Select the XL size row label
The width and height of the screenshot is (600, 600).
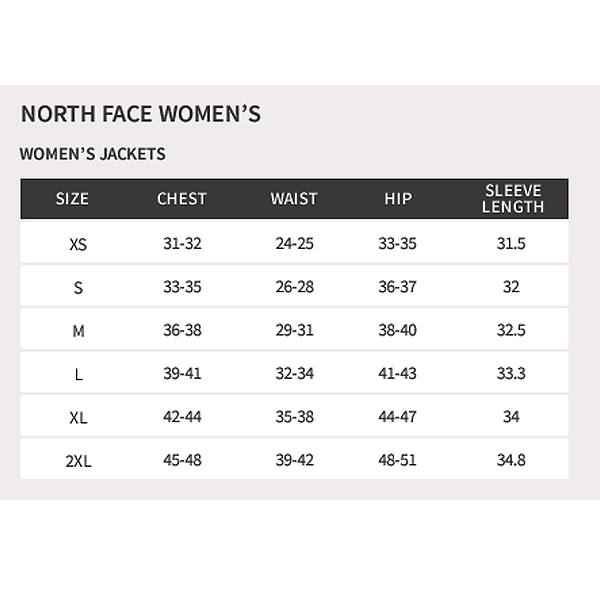pyautogui.click(x=78, y=417)
